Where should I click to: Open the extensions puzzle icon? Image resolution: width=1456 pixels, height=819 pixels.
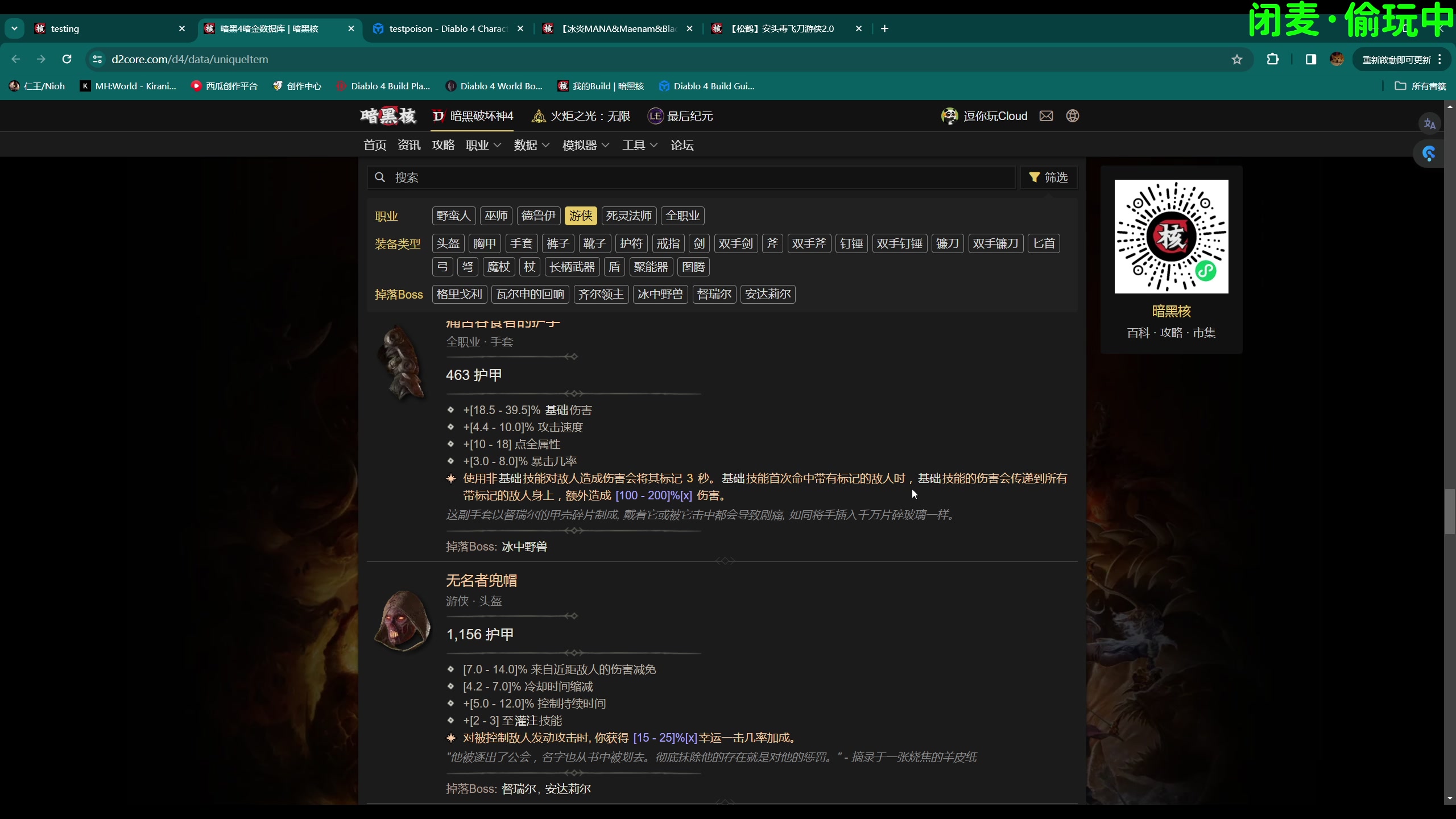tap(1273, 59)
